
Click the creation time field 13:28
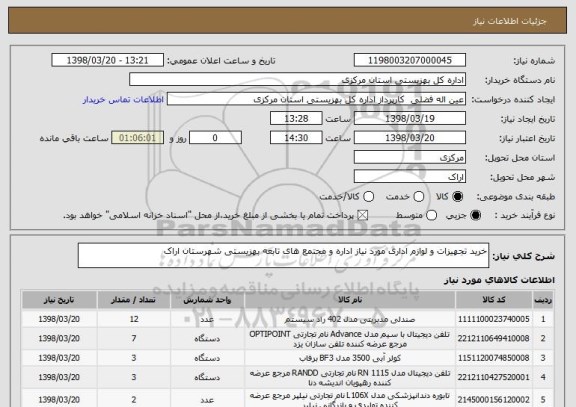296,119
